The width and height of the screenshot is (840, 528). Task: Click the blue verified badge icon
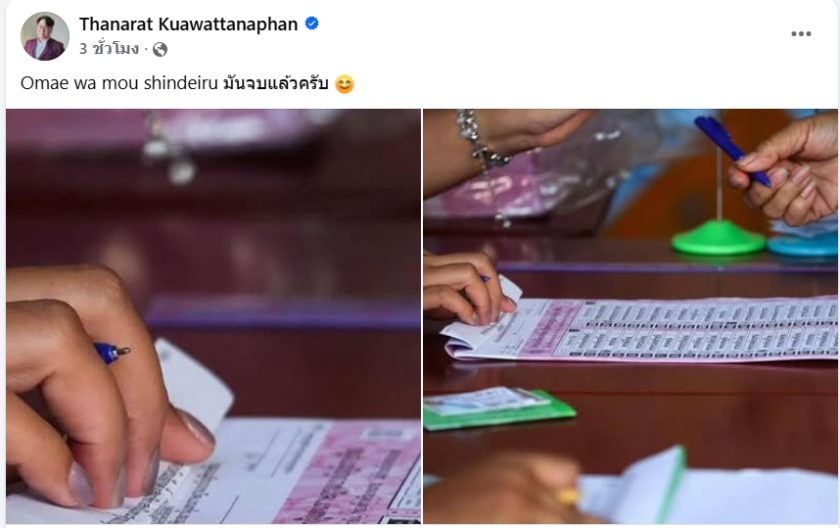click(312, 24)
